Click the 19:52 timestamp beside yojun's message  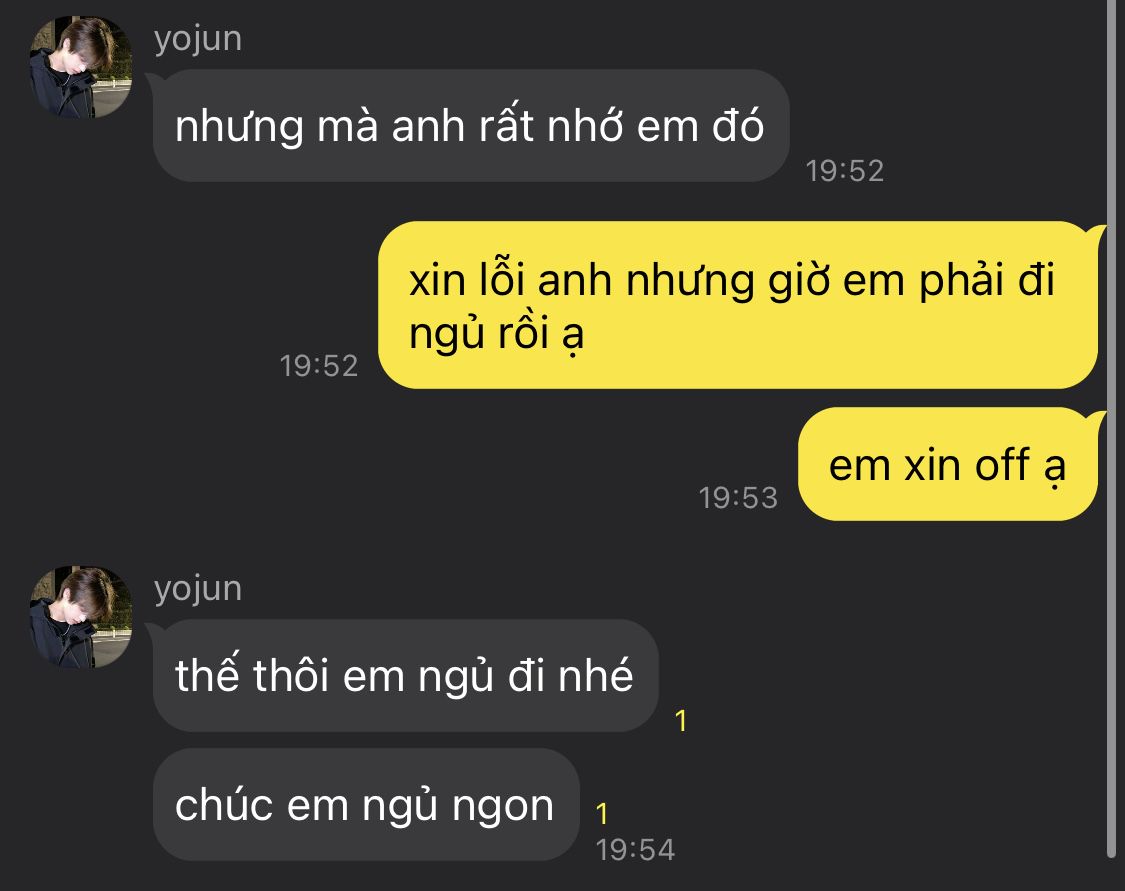844,171
